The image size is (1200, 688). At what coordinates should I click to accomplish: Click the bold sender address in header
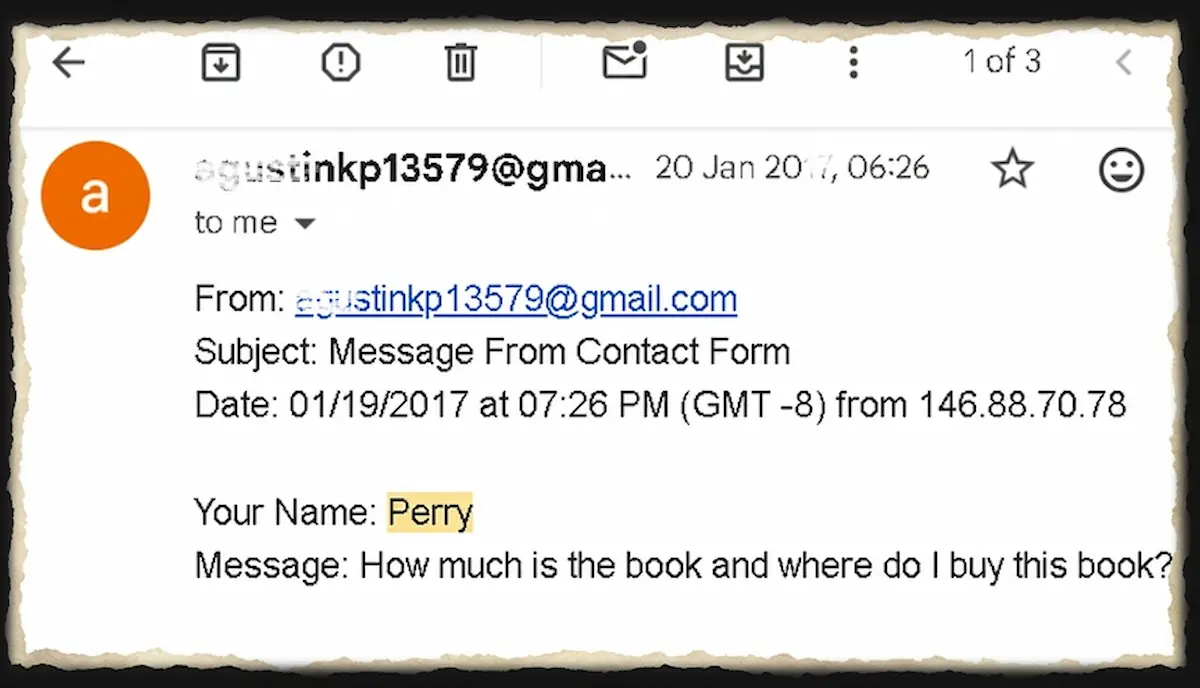[x=413, y=169]
